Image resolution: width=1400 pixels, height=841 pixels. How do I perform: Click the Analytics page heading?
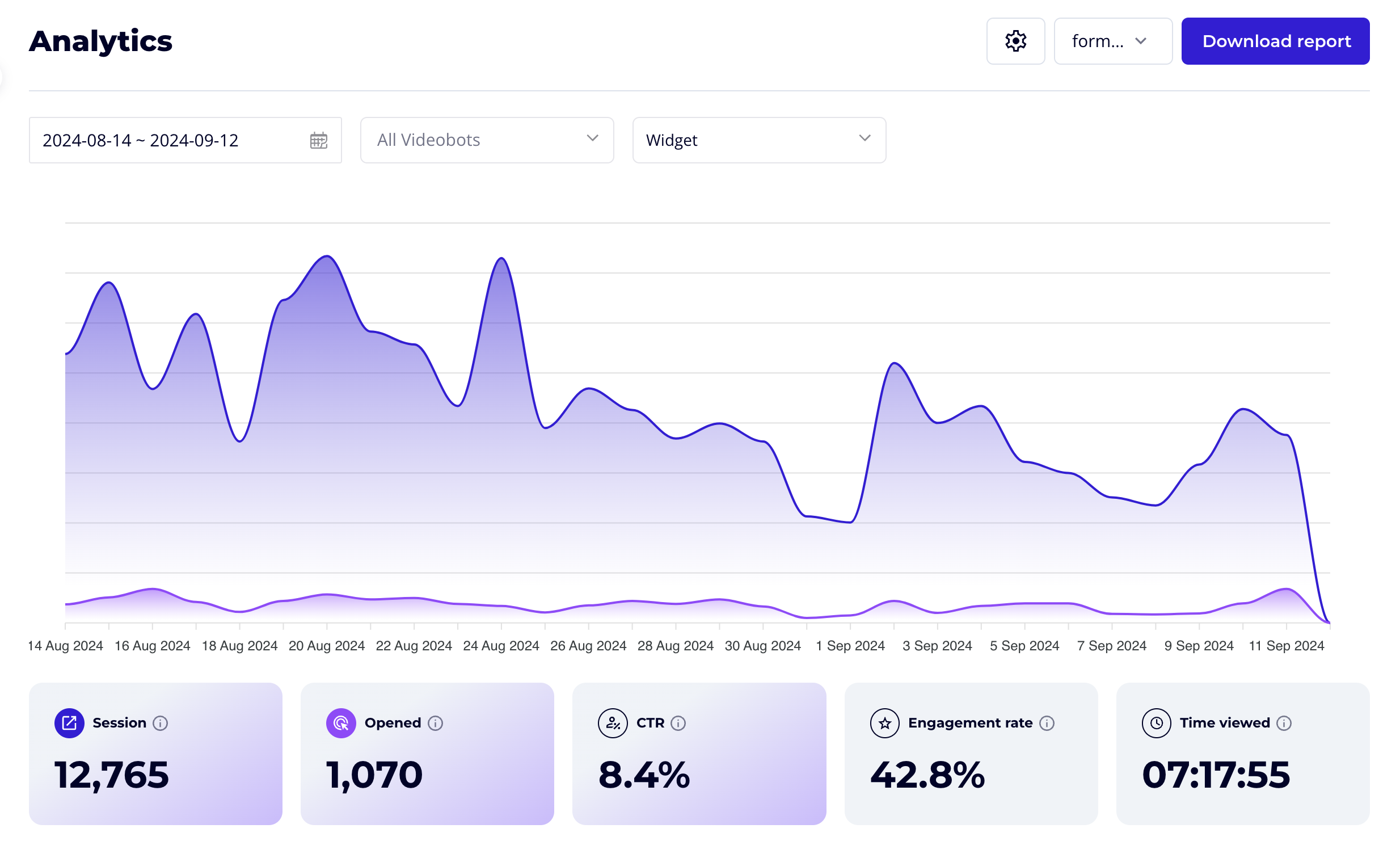click(100, 40)
